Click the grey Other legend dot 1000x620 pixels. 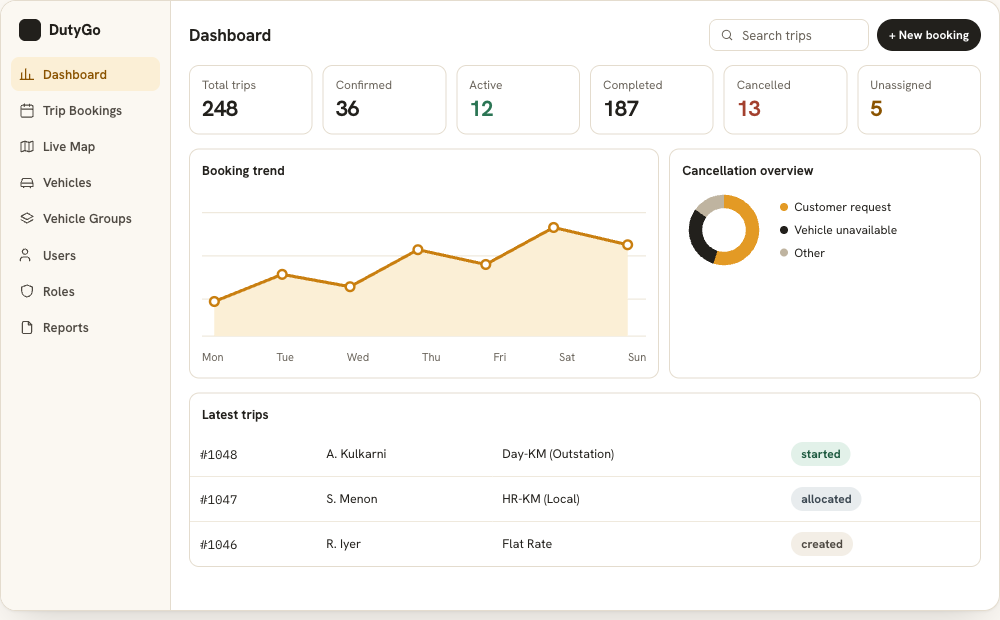pos(784,253)
